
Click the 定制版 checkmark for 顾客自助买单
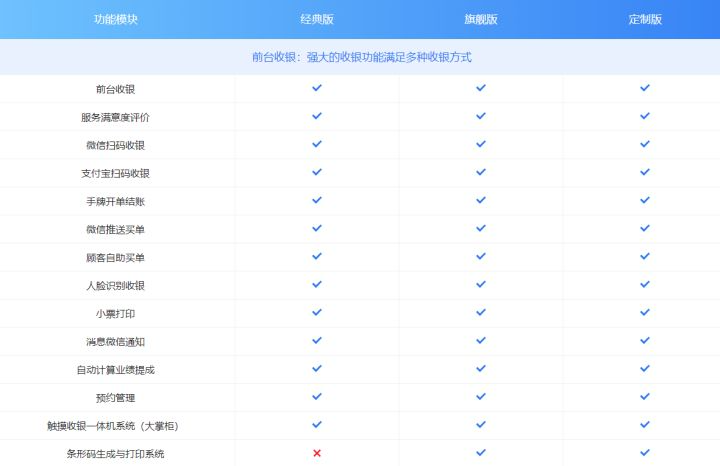(x=645, y=256)
